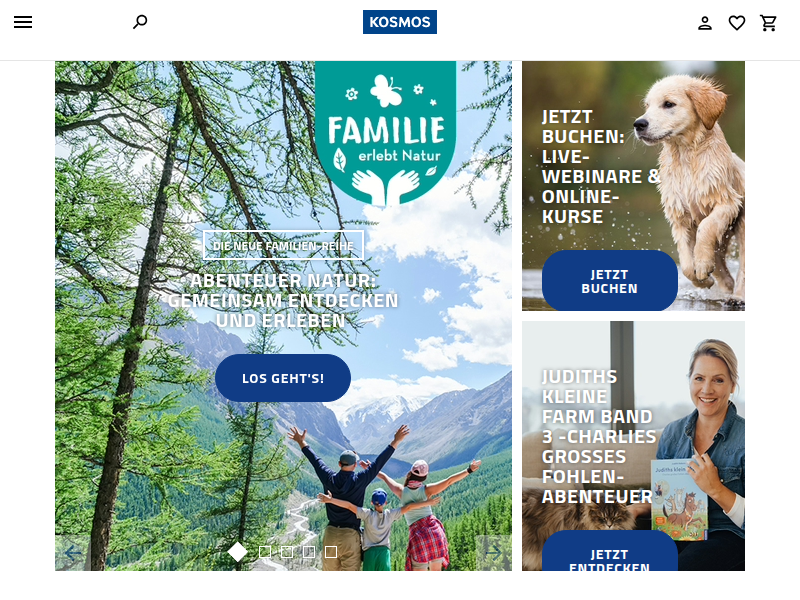Select the third carousel slide indicator
800x600 pixels.
pos(287,552)
